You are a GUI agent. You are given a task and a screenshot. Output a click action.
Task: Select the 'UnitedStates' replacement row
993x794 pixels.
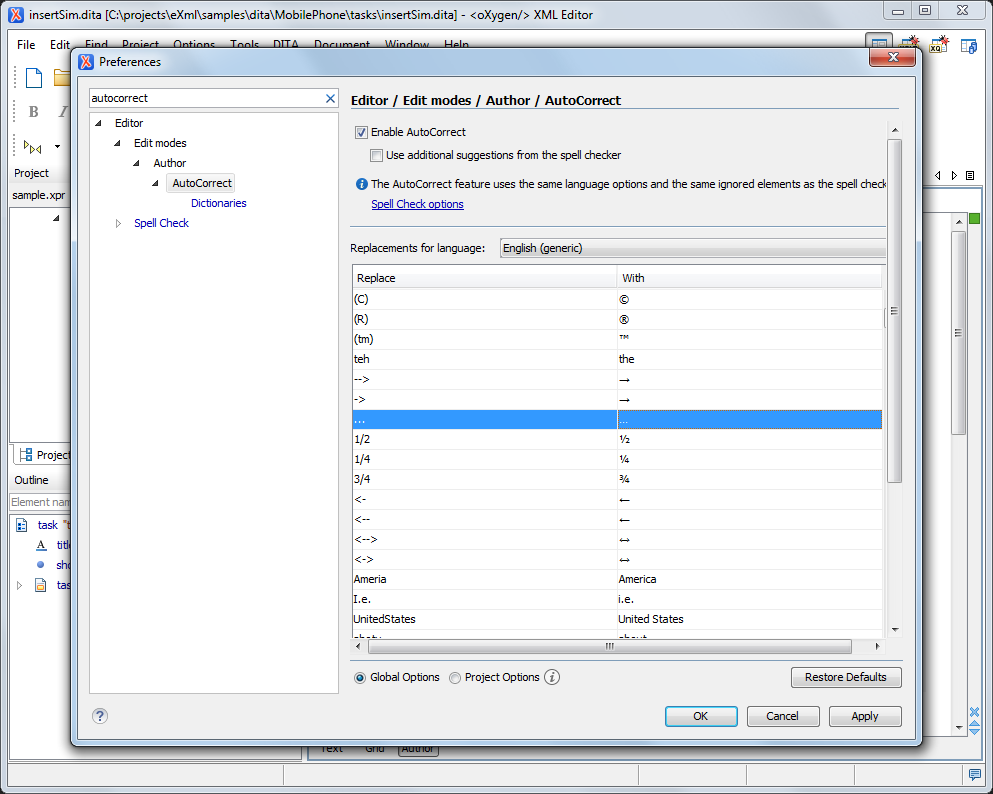click(x=617, y=619)
